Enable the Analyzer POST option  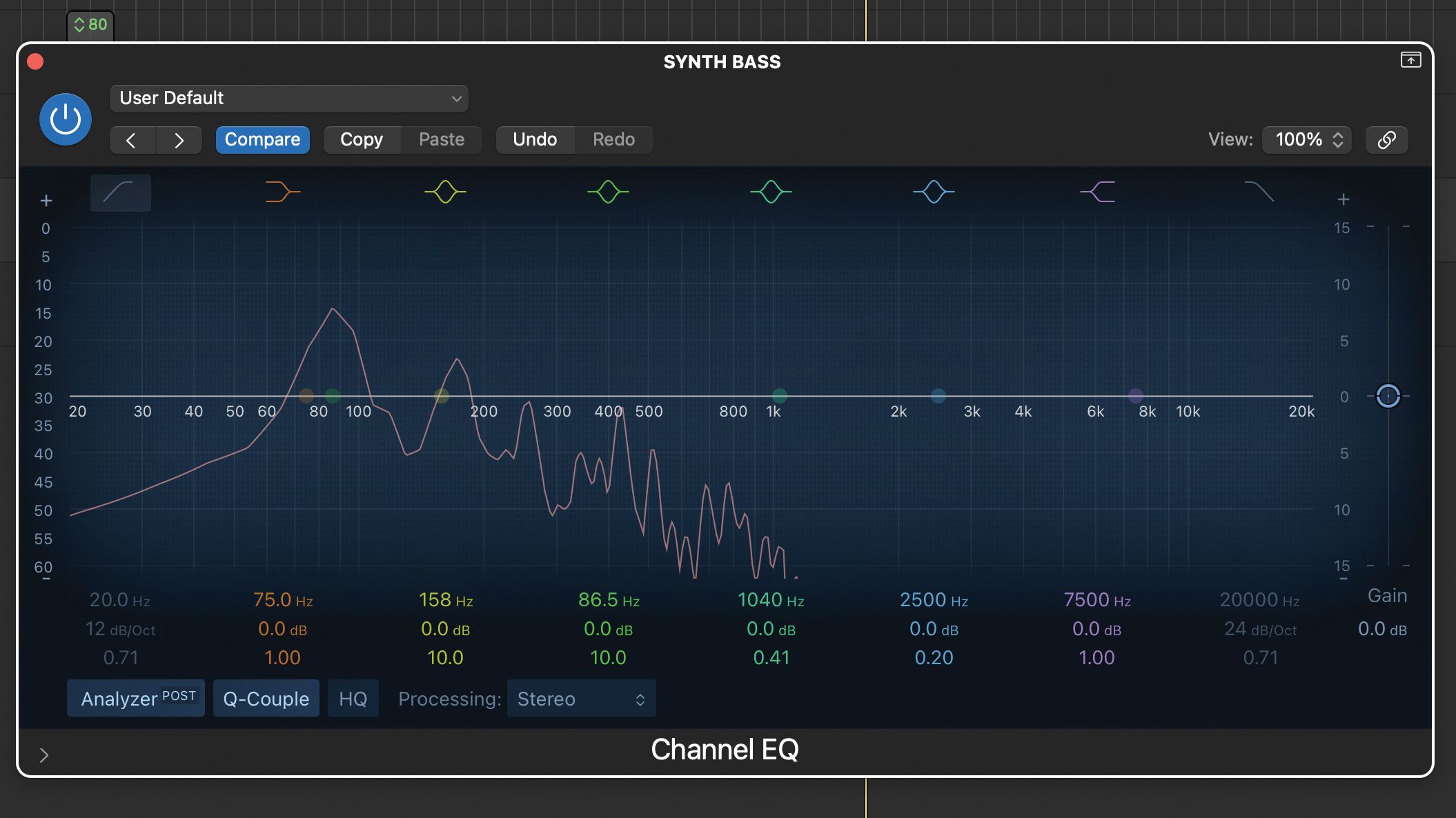tap(135, 698)
